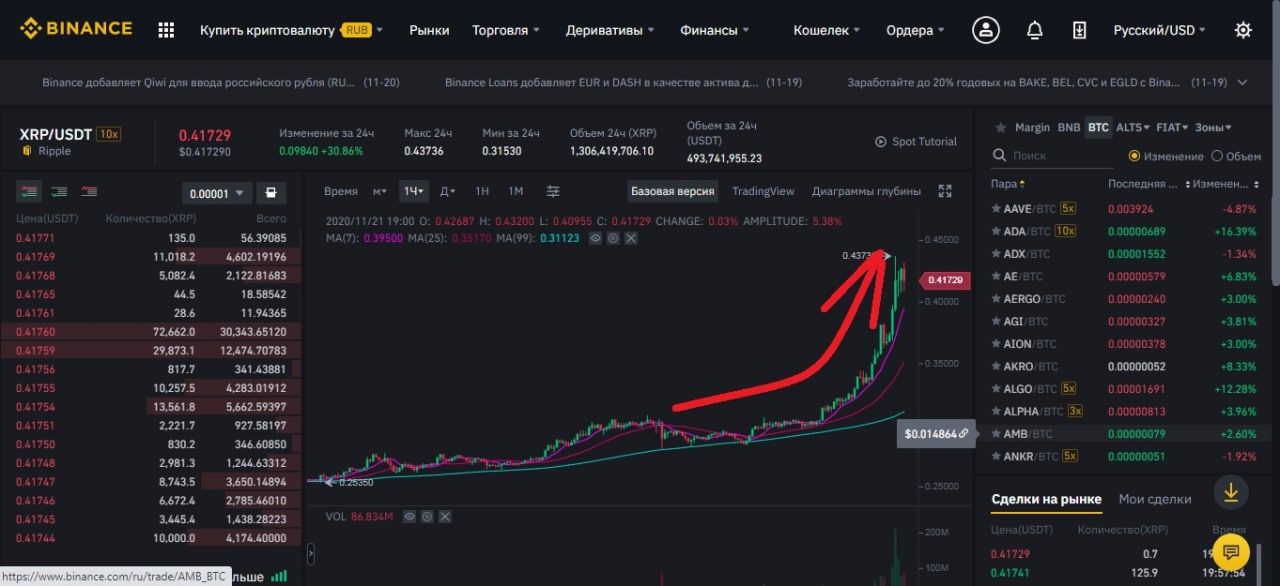Viewport: 1280px width, 586px height.
Task: Open the settings gear icon
Action: point(1243,30)
